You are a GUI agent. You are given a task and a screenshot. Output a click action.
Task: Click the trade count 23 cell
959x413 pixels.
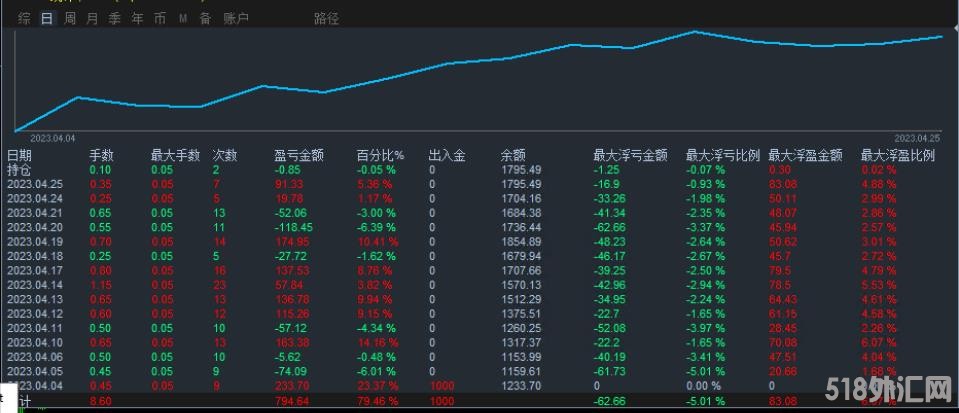point(219,285)
